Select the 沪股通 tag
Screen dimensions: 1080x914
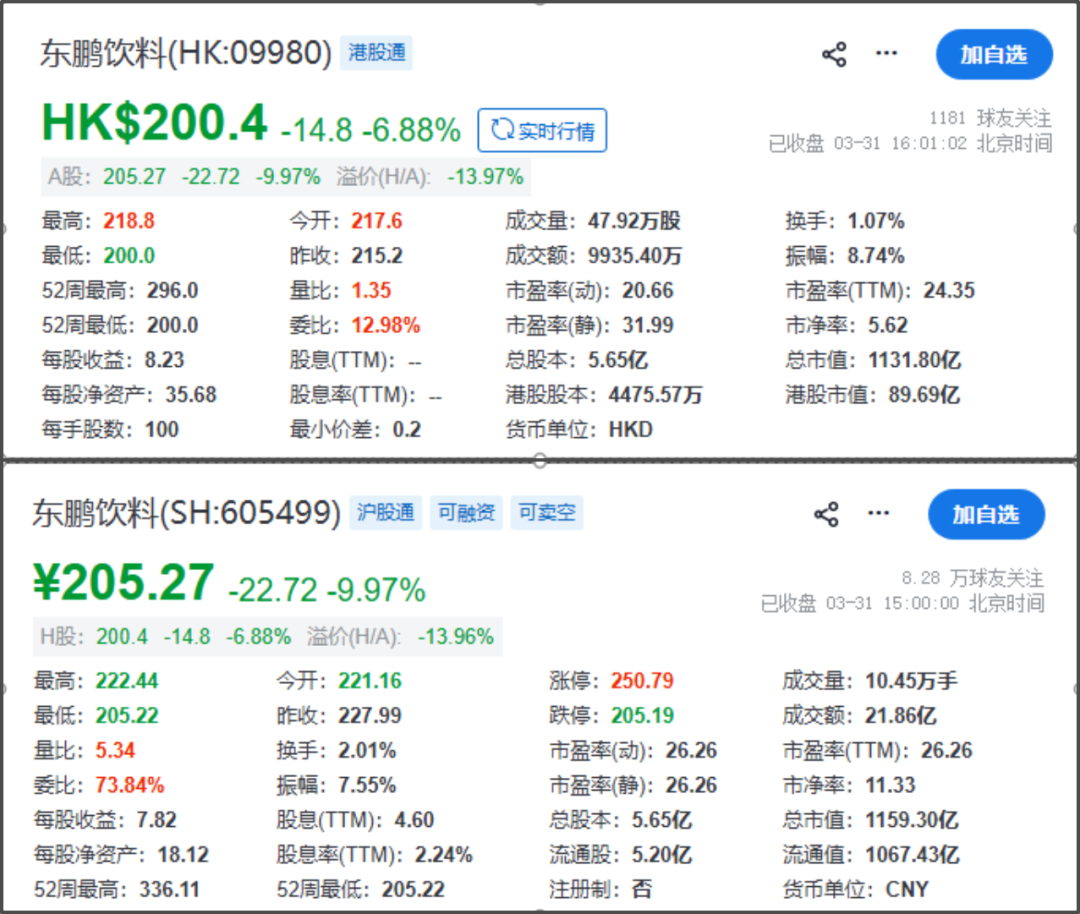point(385,513)
